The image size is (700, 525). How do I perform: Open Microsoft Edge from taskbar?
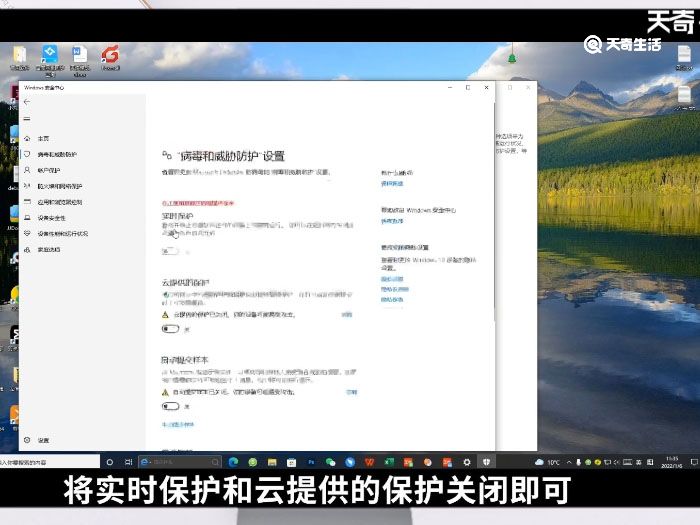pos(233,462)
